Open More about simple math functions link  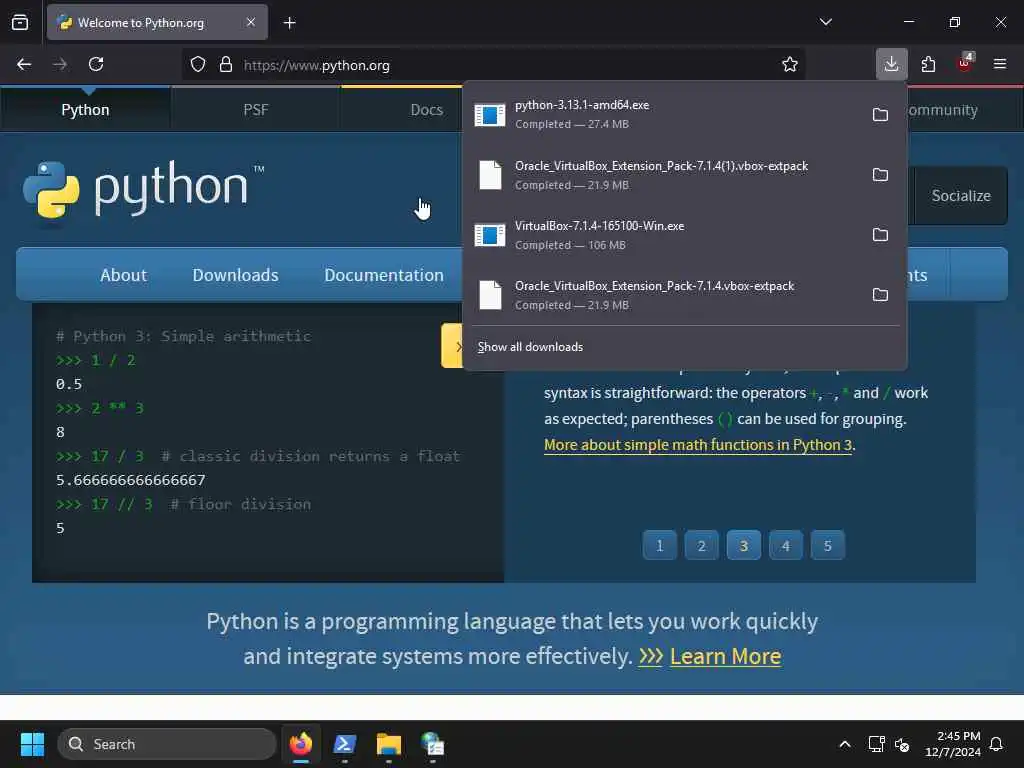tap(698, 445)
